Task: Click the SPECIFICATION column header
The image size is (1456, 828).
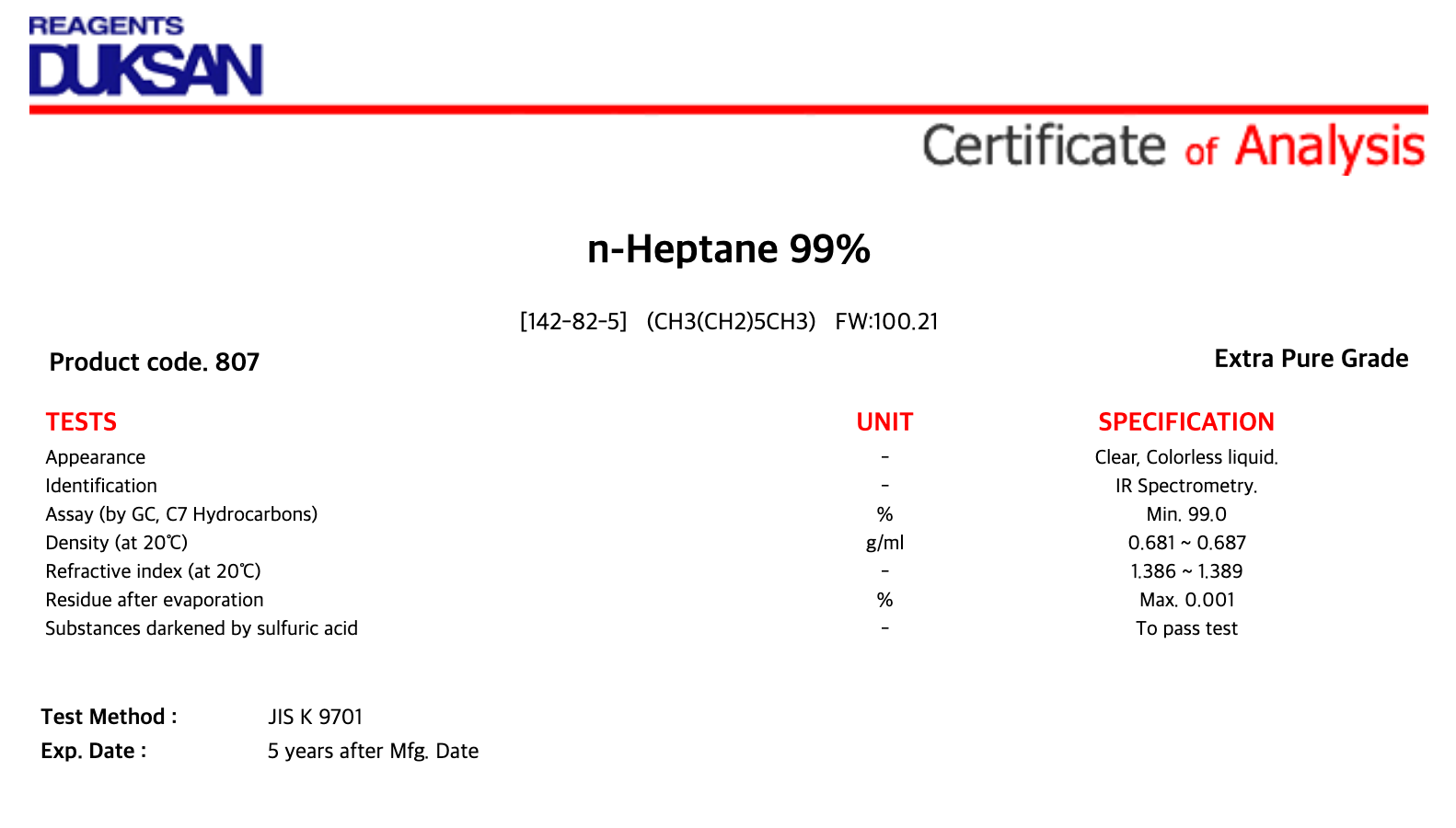Action: (1186, 422)
